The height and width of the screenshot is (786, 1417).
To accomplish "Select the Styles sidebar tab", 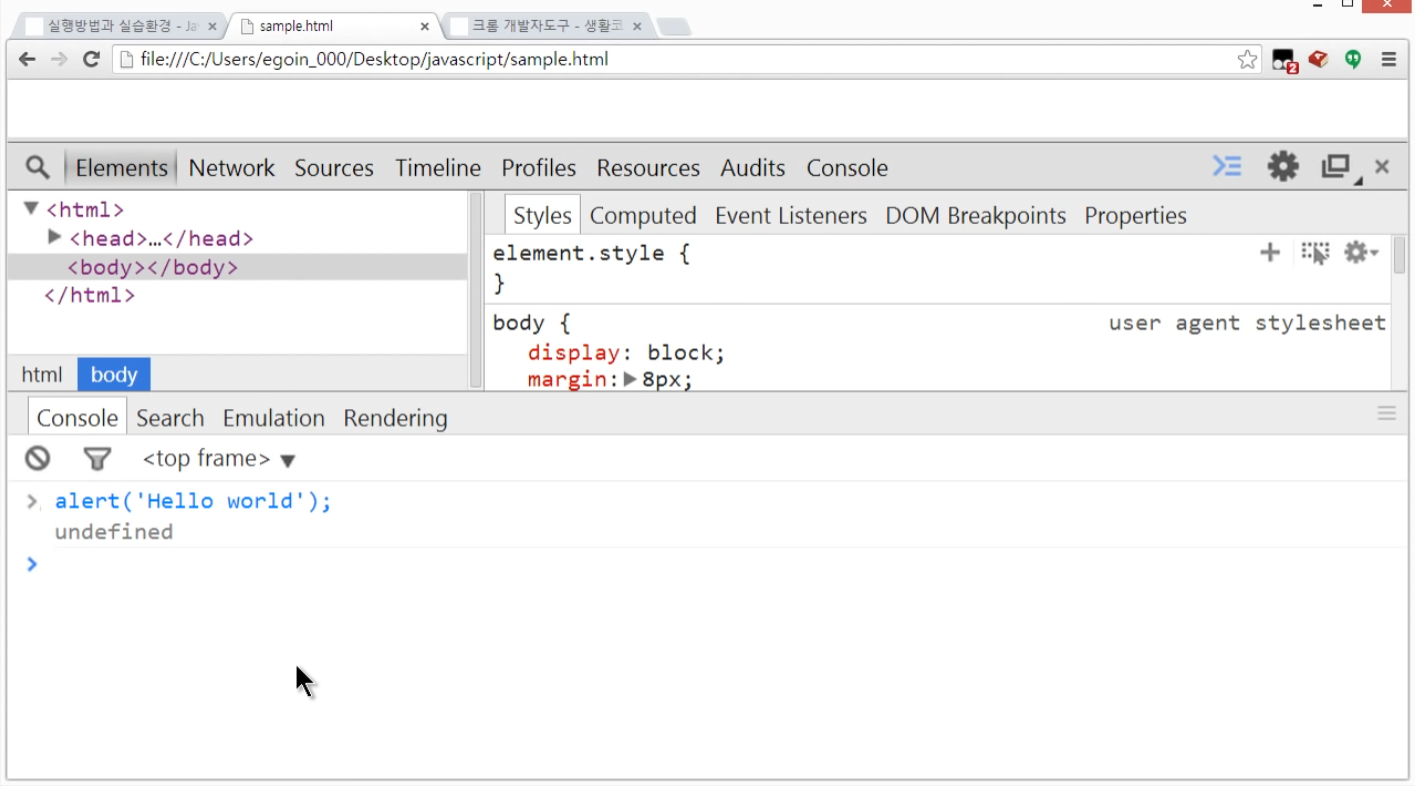I will click(x=542, y=215).
